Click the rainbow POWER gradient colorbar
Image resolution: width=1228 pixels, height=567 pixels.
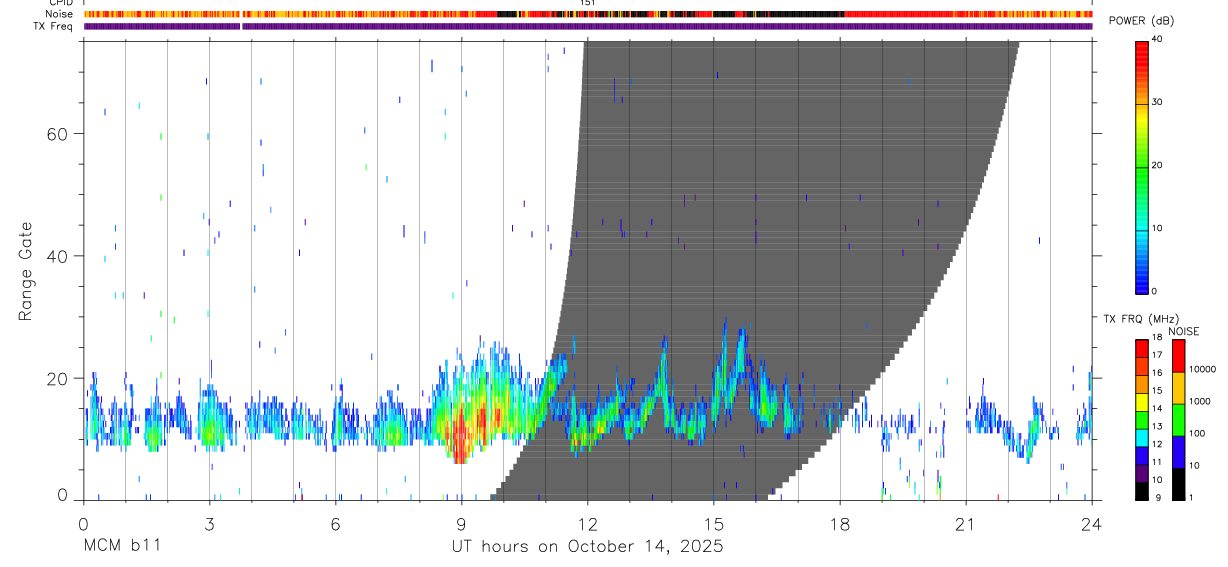[1141, 166]
